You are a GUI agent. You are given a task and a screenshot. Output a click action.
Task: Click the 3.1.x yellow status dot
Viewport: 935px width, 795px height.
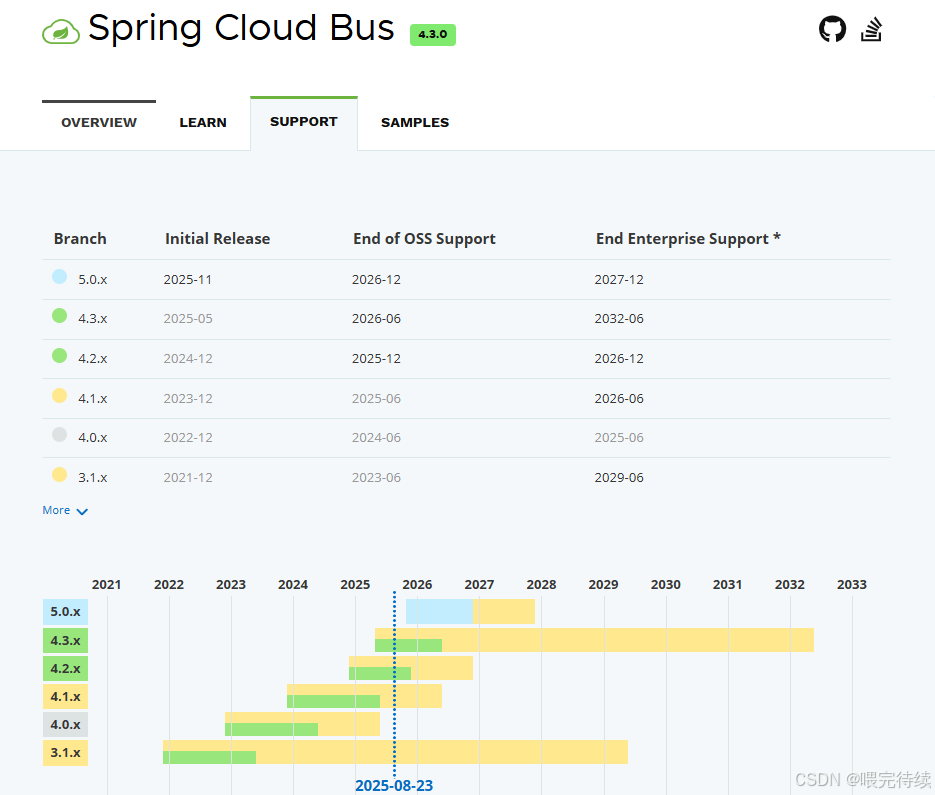(60, 475)
